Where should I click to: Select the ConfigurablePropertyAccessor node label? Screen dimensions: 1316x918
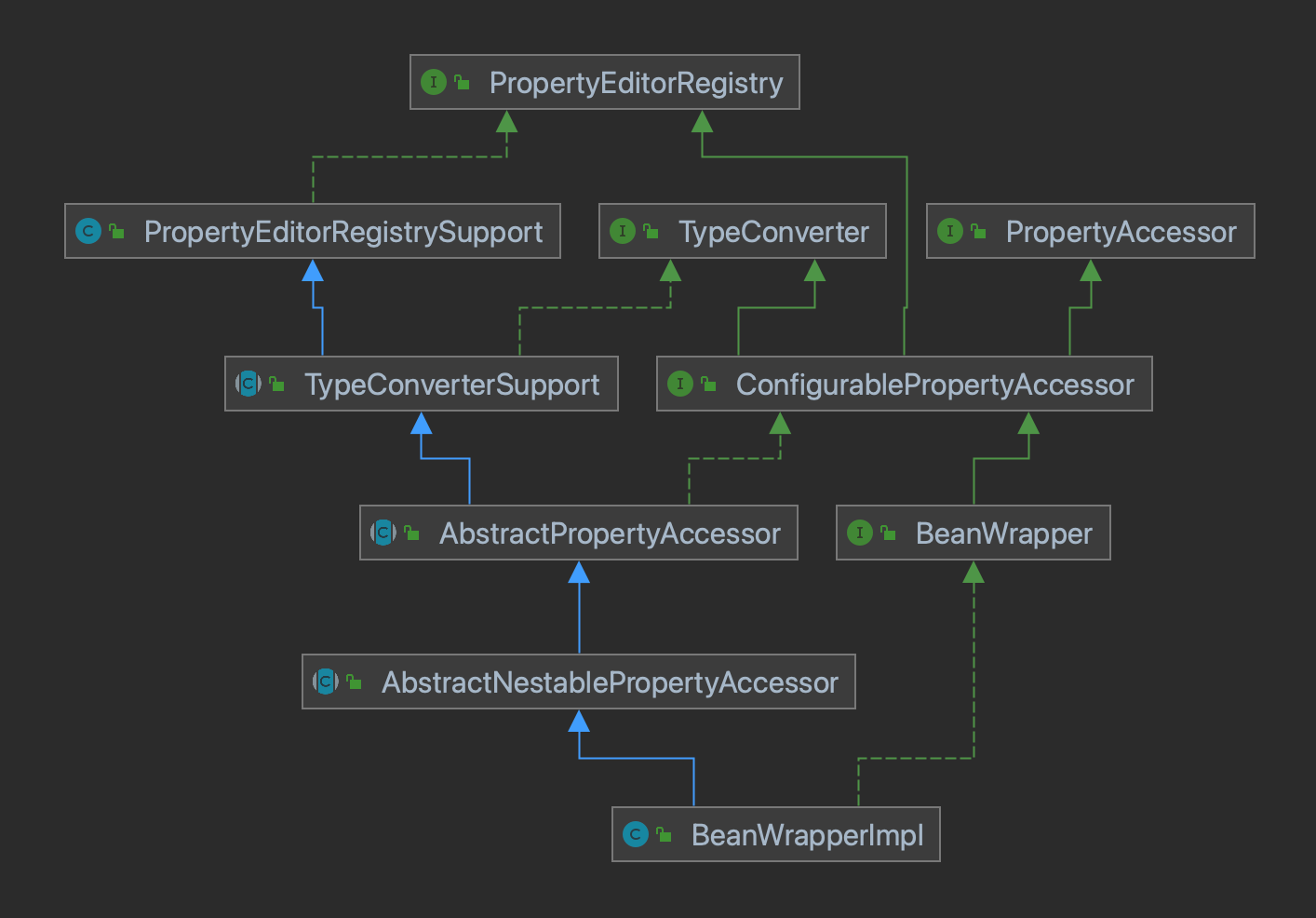[x=935, y=385]
